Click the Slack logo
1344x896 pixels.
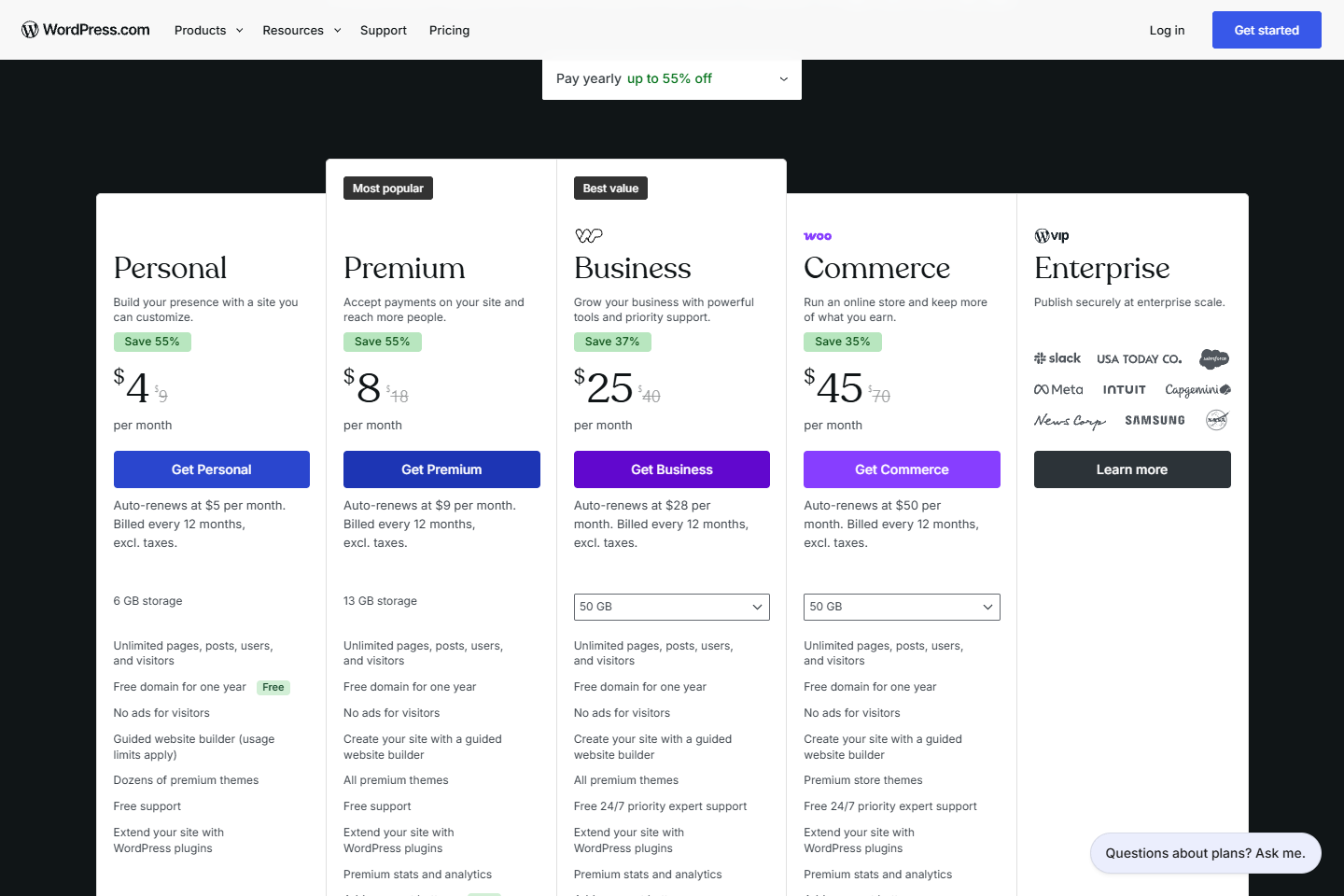coord(1057,358)
